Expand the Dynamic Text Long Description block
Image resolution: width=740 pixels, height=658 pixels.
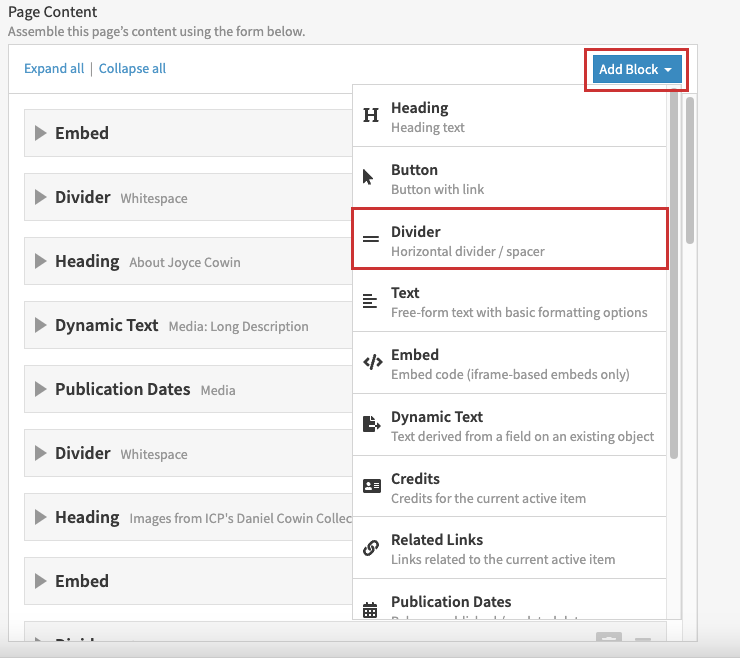click(41, 325)
